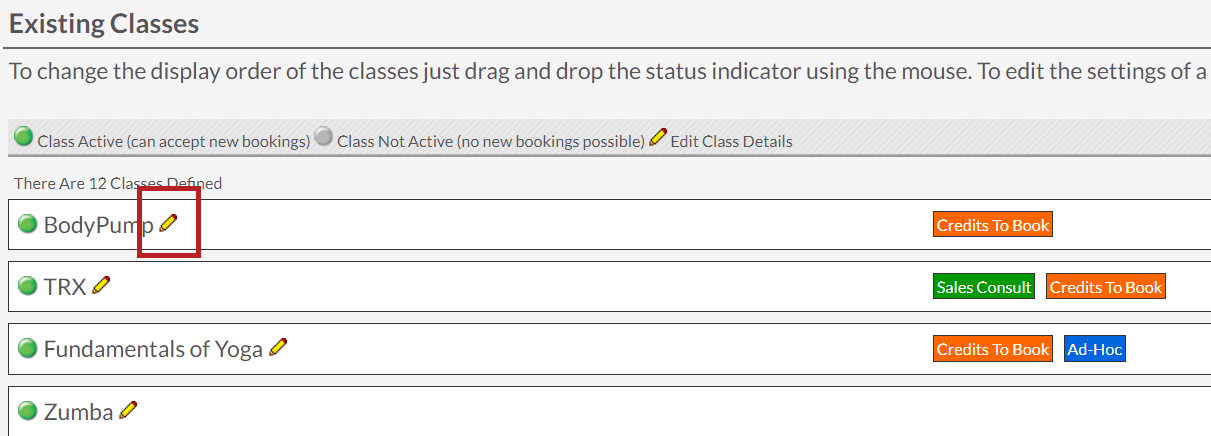This screenshot has height=436, width=1211.
Task: Click the BodyPump class name
Action: pyautogui.click(x=99, y=225)
